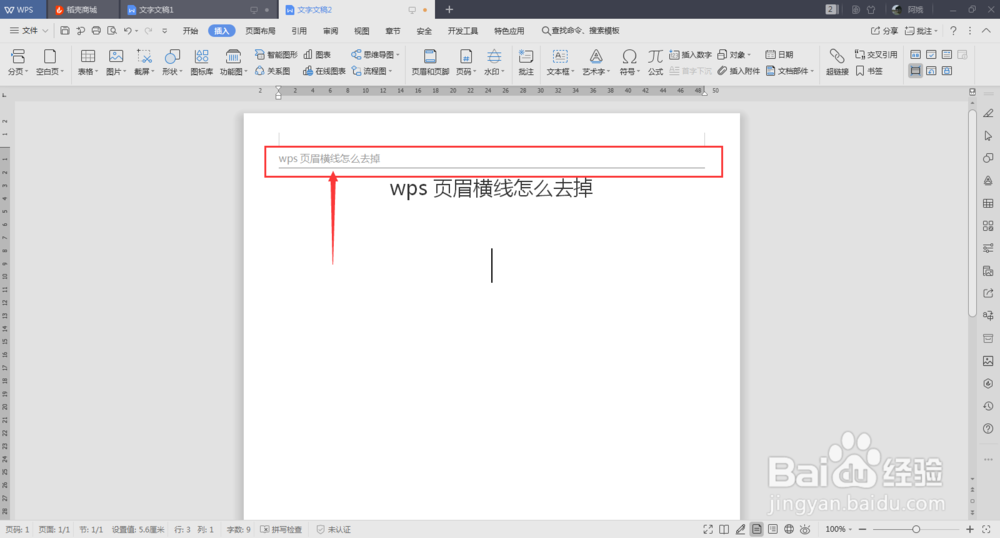Click the Save icon in quick access toolbar
This screenshot has width=1000, height=538.
click(64, 31)
